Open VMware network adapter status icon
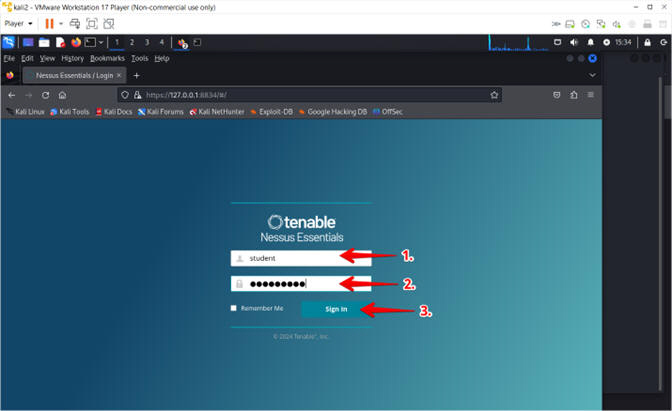This screenshot has height=411, width=672. coord(601,24)
